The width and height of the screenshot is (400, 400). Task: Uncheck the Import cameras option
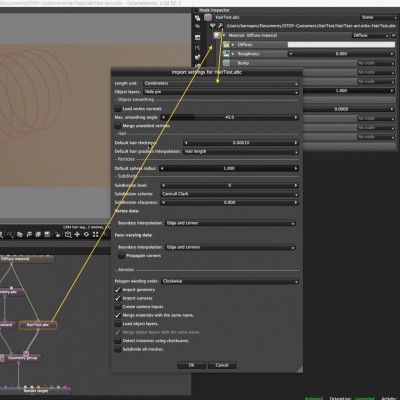pyautogui.click(x=118, y=298)
